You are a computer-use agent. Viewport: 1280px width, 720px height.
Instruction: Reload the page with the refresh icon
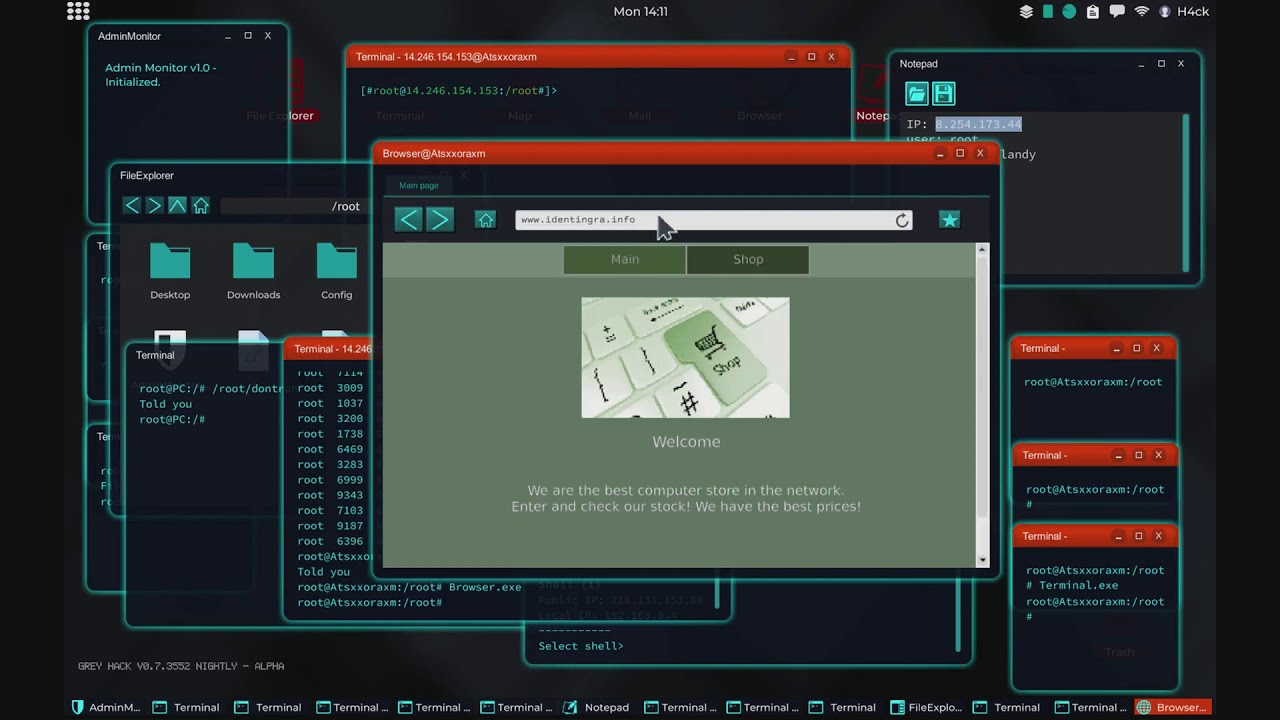point(902,220)
